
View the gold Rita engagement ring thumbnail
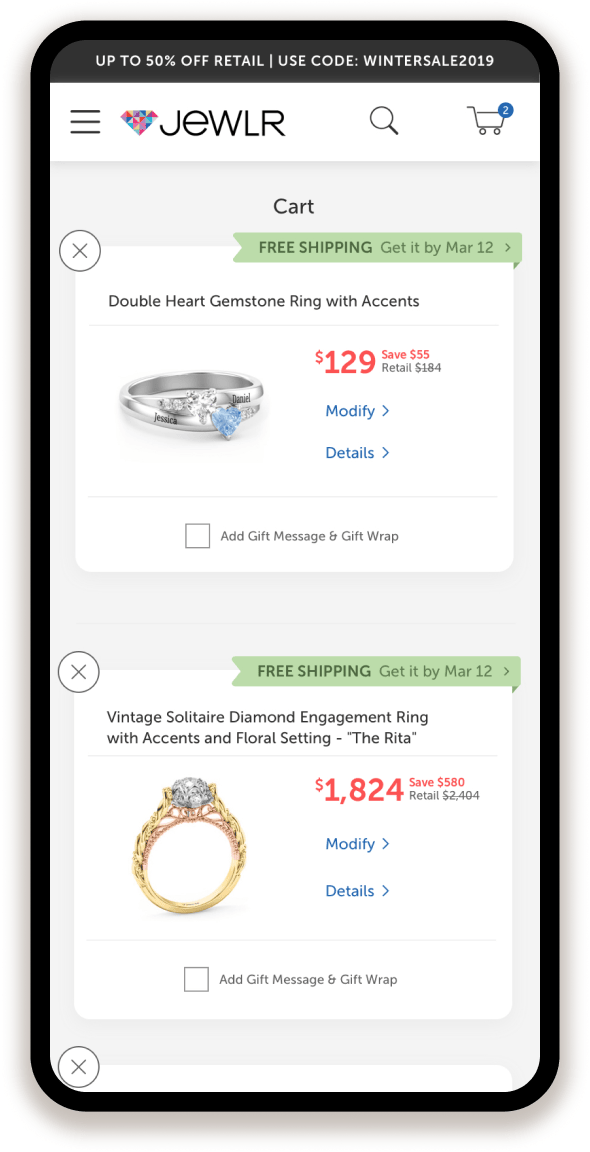(x=189, y=846)
